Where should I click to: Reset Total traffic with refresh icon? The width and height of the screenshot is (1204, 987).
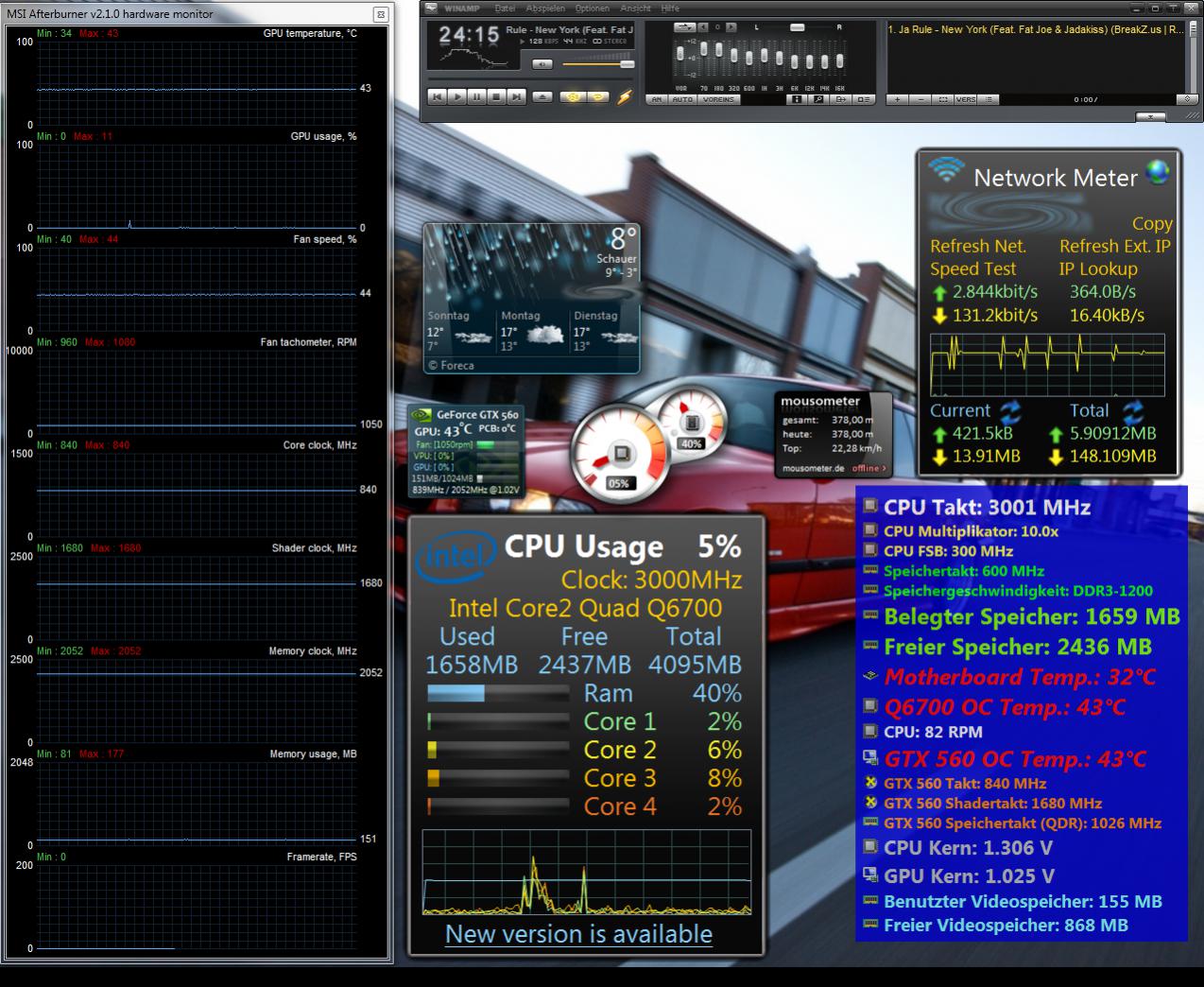pos(1132,411)
